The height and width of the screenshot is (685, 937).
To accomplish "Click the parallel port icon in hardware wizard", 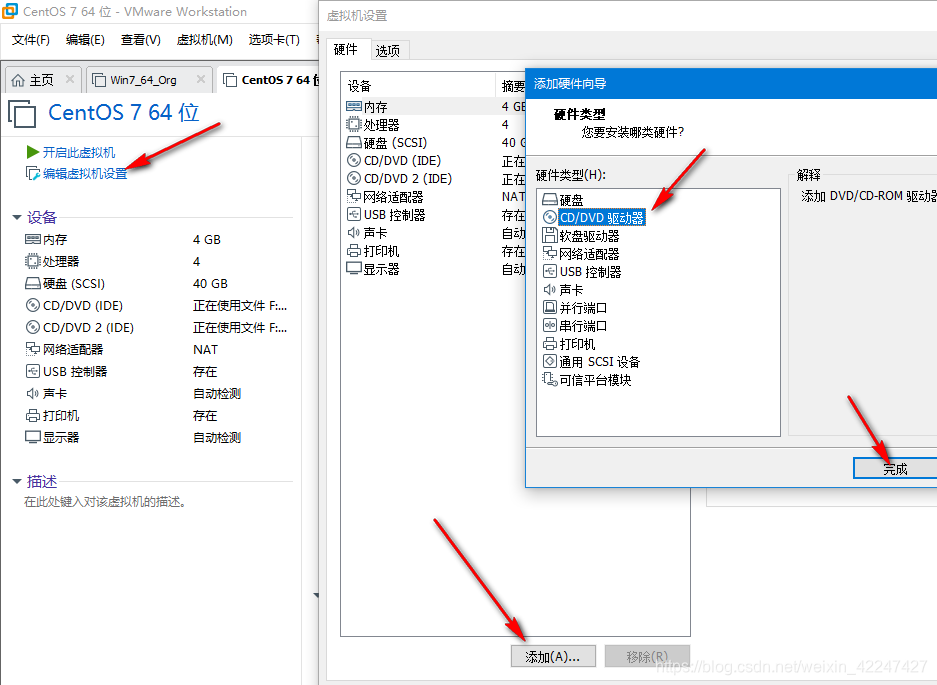I will pyautogui.click(x=550, y=307).
